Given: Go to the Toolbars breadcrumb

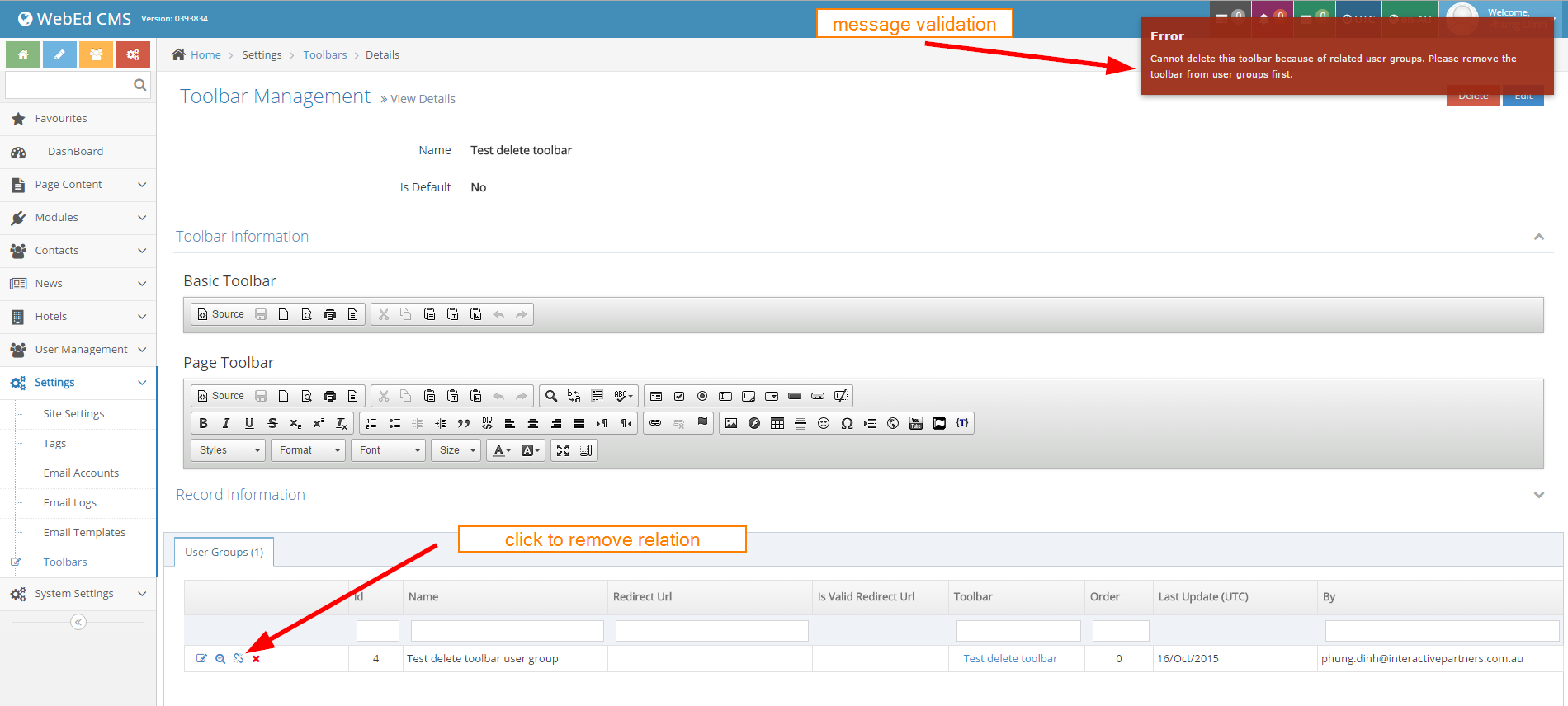Looking at the screenshot, I should pyautogui.click(x=325, y=54).
